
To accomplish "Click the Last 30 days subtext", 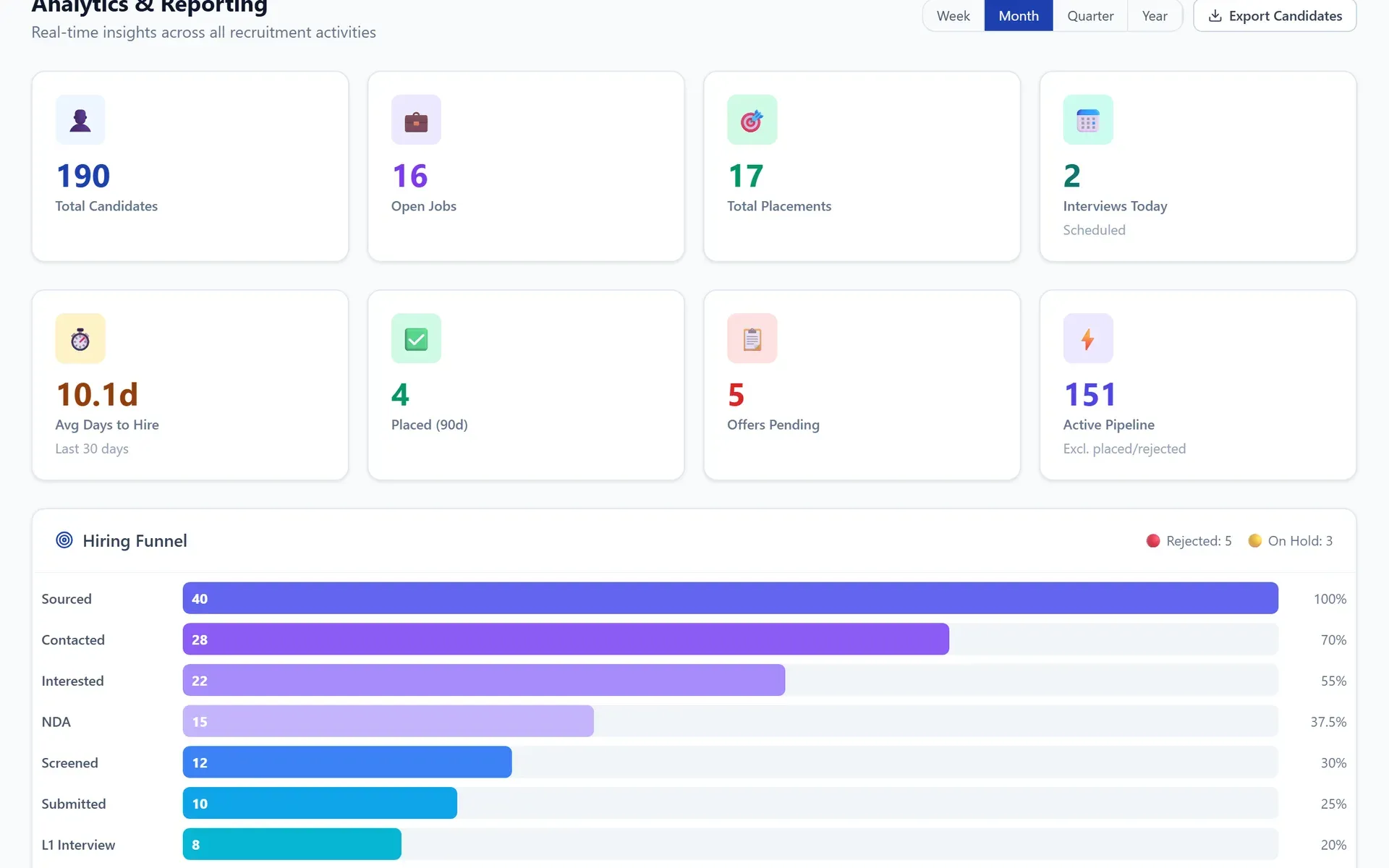I will [x=92, y=448].
